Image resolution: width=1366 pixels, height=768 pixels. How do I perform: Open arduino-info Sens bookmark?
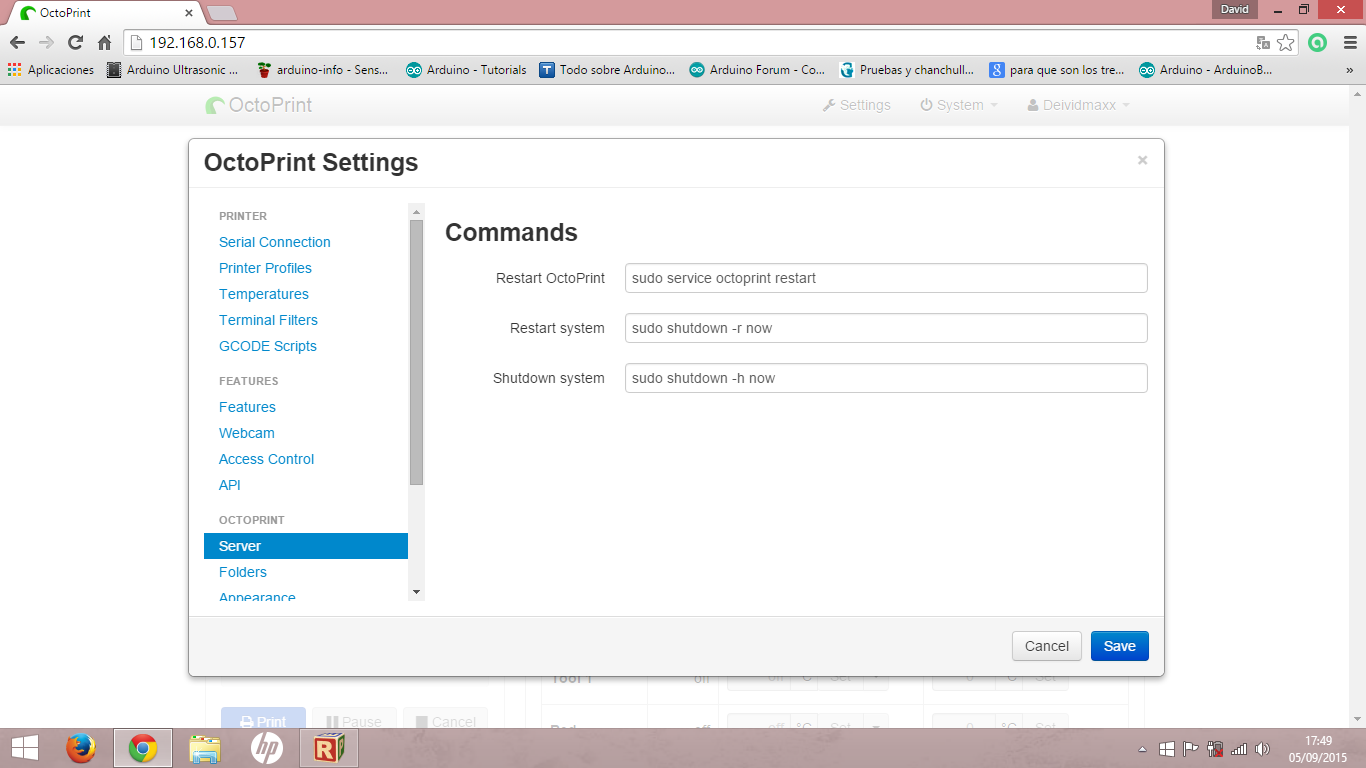point(323,70)
